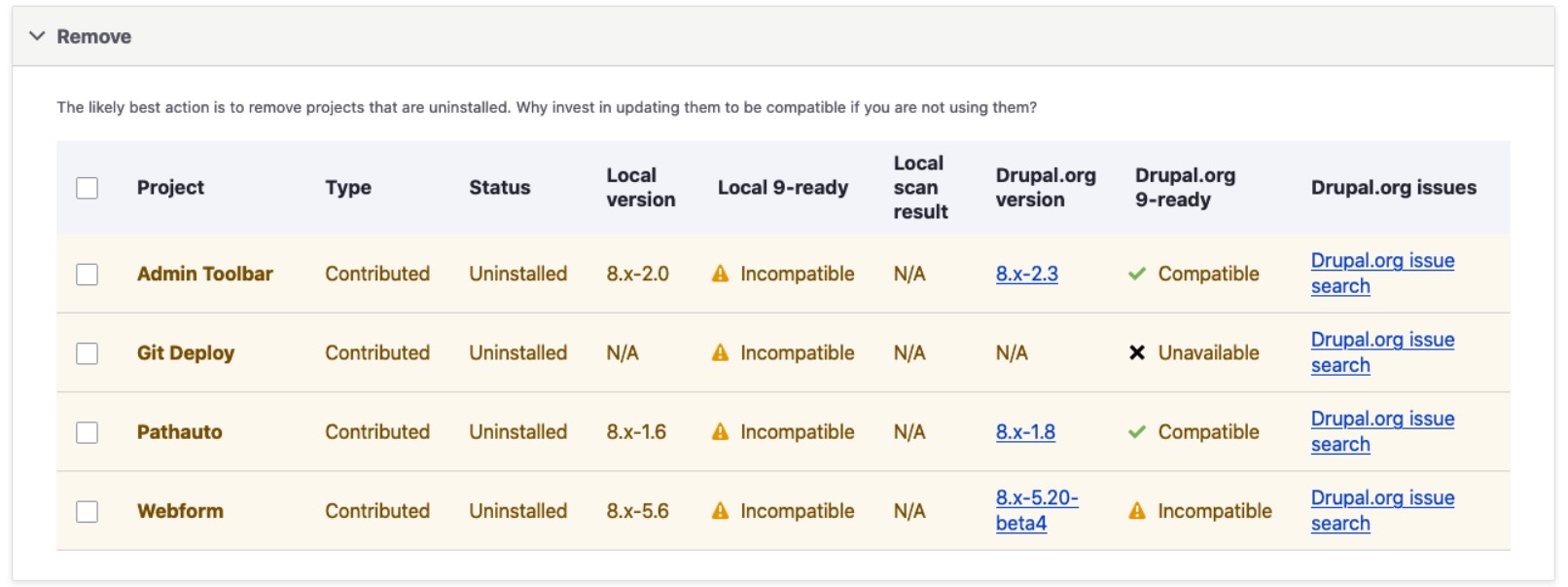The image size is (1568, 587).
Task: Click the Git Deploy project name
Action: pos(186,352)
